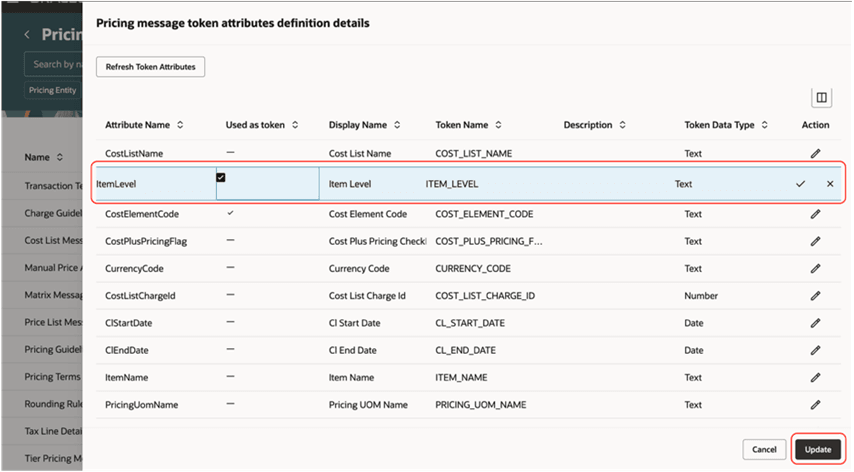The height and width of the screenshot is (472, 854).
Task: Select the ClEndDate attribute cell
Action: (x=126, y=350)
